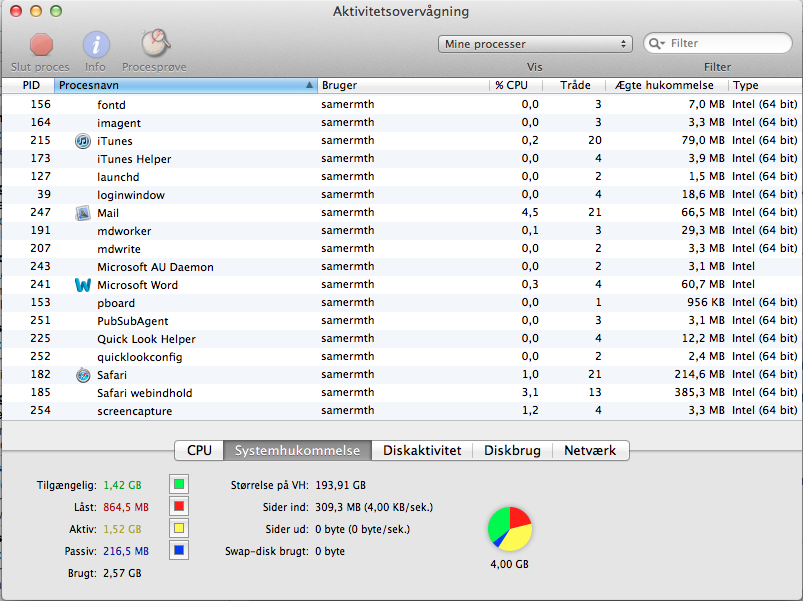Viewport: 803px width, 601px height.
Task: Select the loginwindow process
Action: [402, 195]
